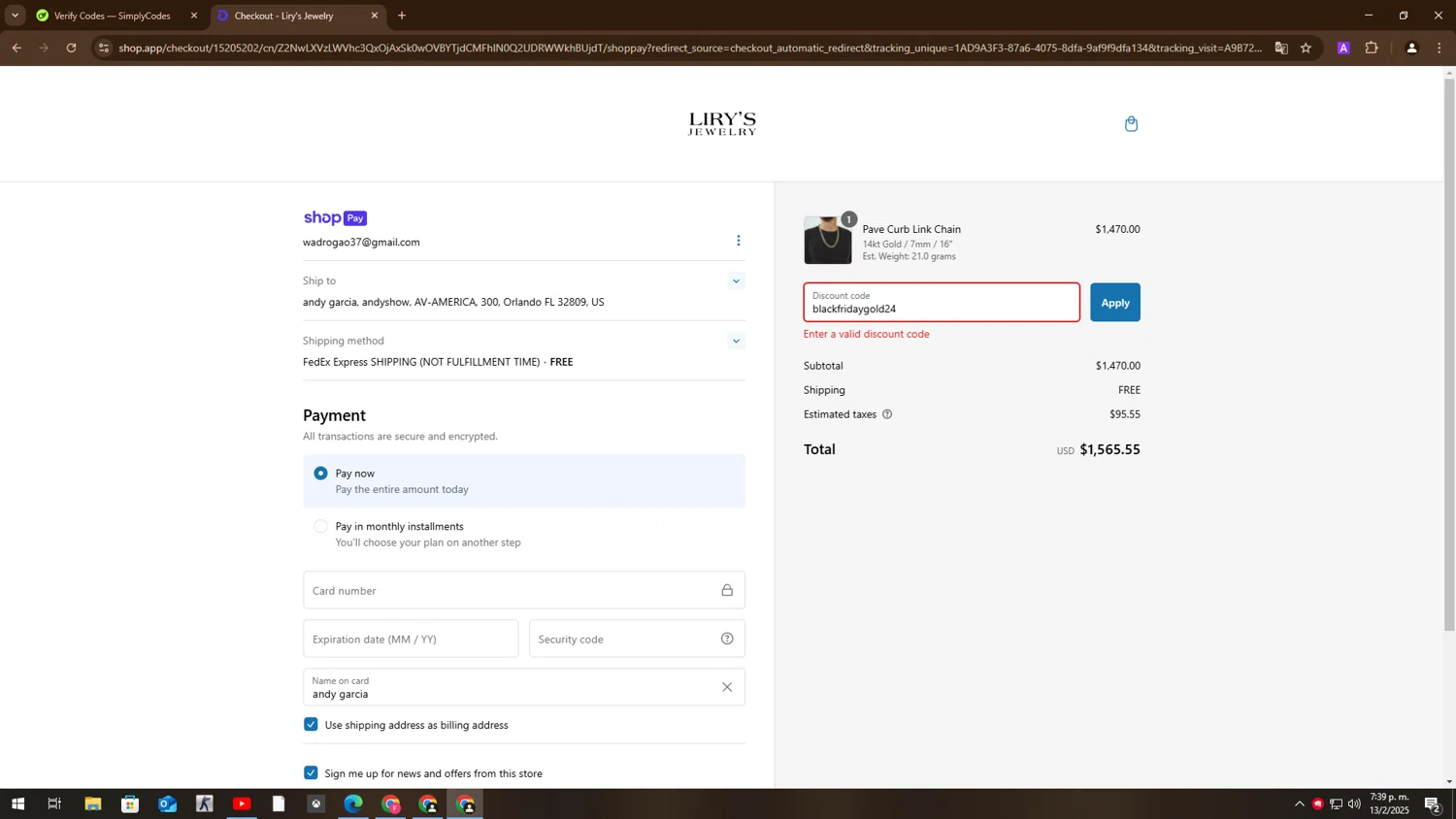Open Microsoft Store from taskbar

click(x=129, y=803)
